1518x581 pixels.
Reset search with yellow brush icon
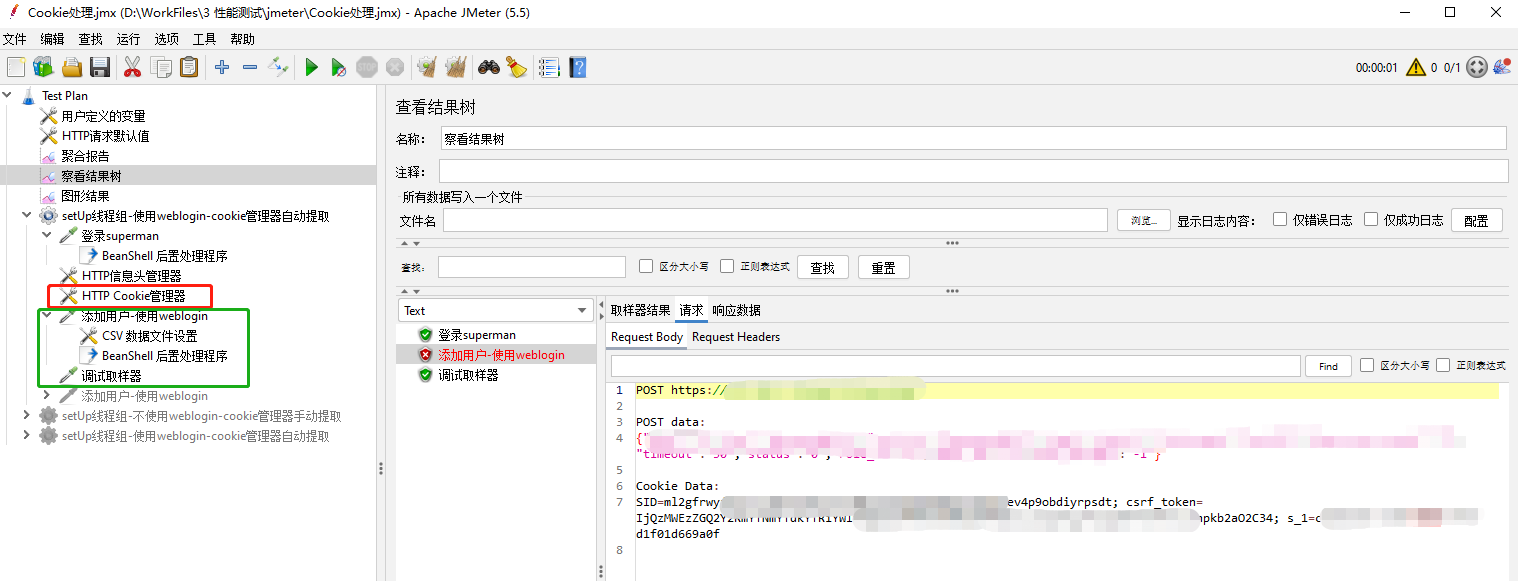(516, 67)
